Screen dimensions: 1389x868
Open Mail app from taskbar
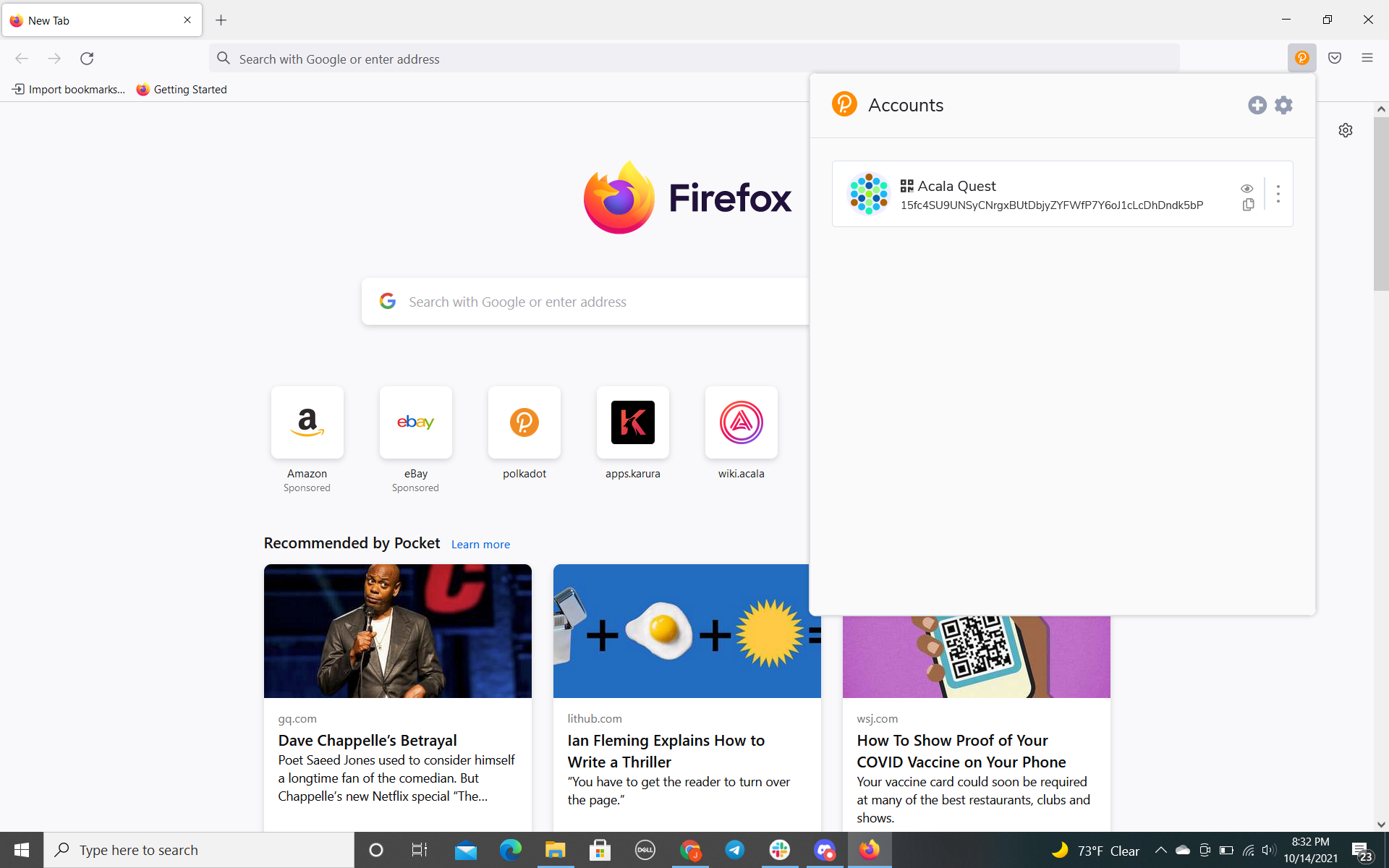[x=465, y=850]
